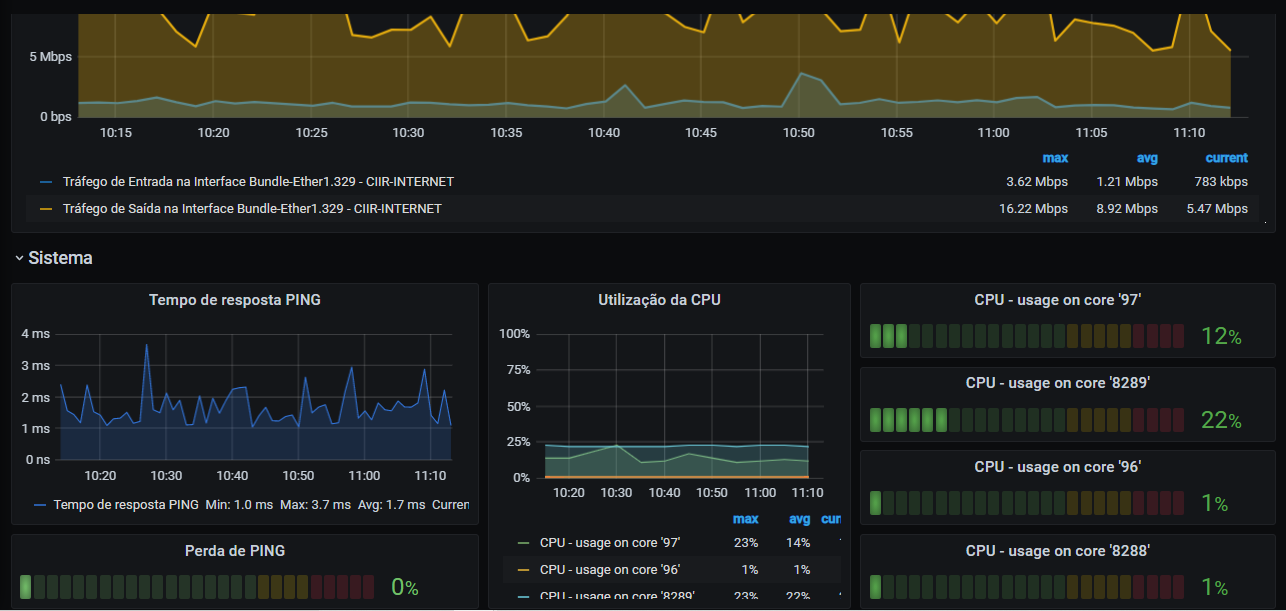This screenshot has width=1286, height=611.
Task: Click the core '97' LED bar gauge
Action: [x=1027, y=336]
